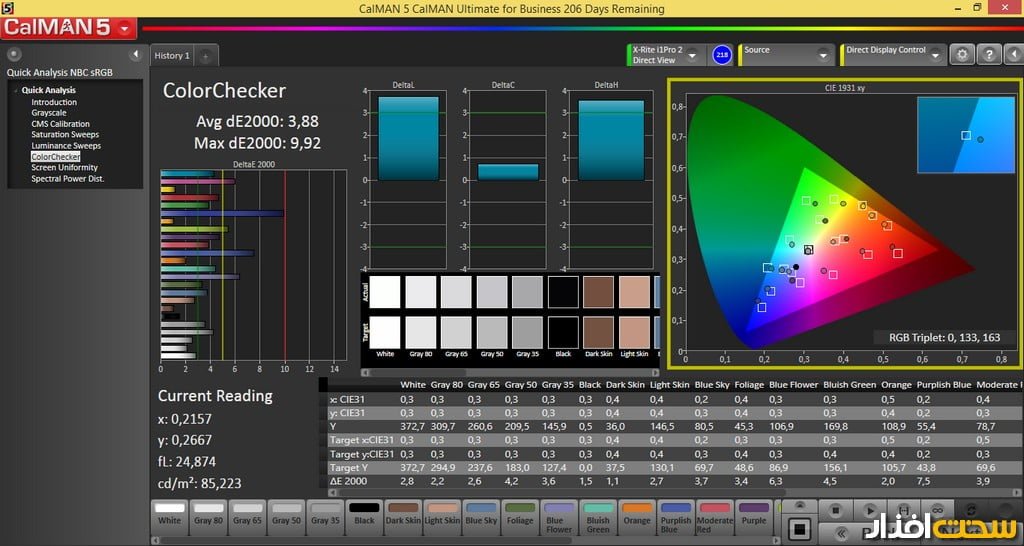The height and width of the screenshot is (546, 1024).
Task: Select Grayscale in the workflow list
Action: [48, 113]
